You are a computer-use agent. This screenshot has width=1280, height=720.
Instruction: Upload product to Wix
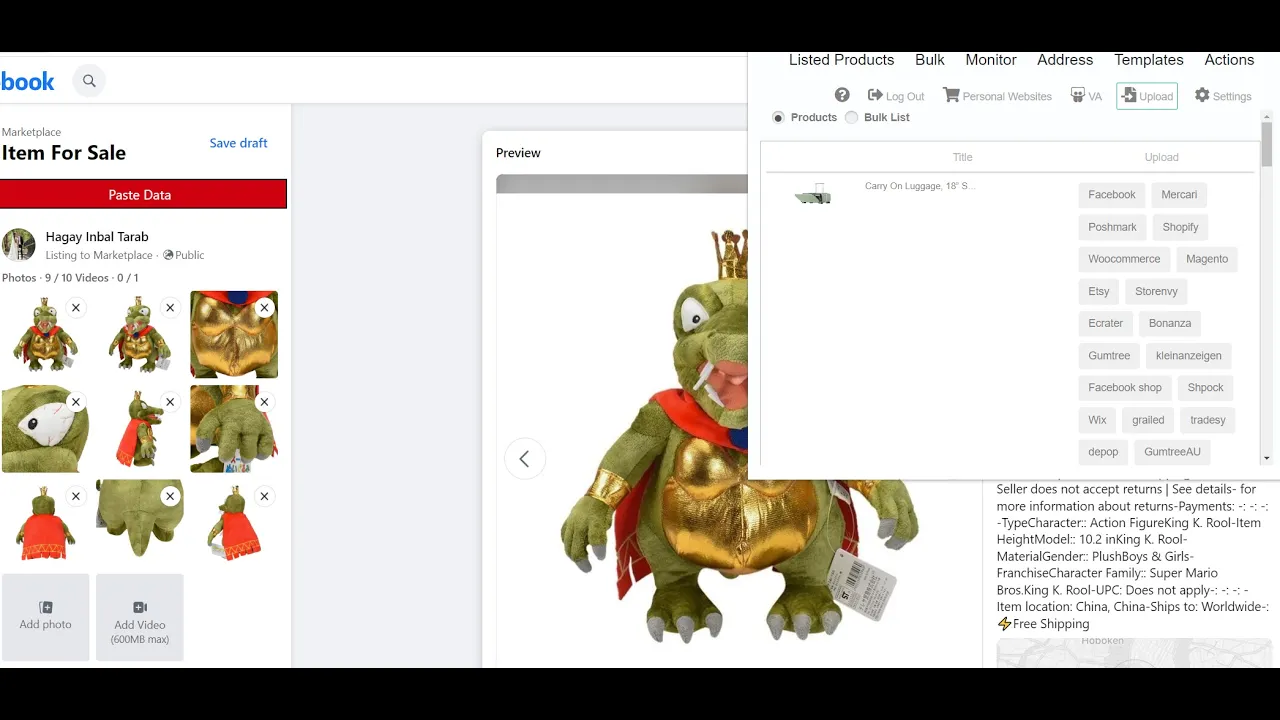1097,420
